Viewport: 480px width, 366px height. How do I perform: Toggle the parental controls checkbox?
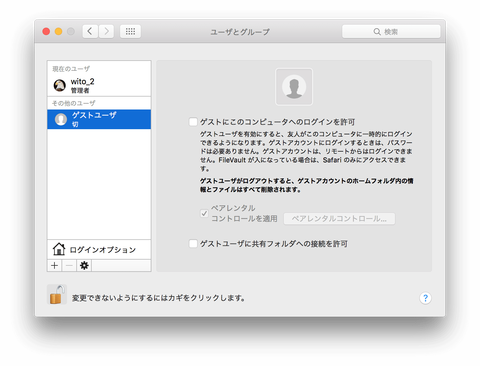click(204, 213)
